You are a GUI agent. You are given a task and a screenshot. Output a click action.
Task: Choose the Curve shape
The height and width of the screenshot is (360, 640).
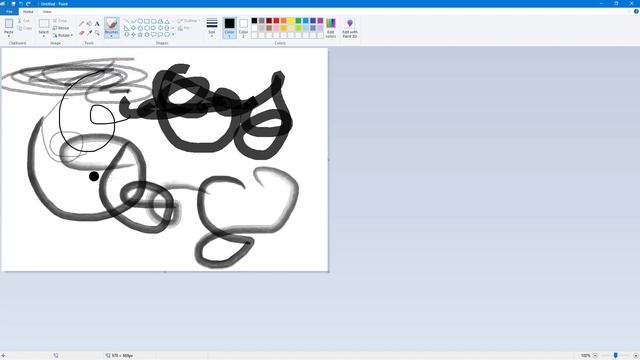(x=133, y=21)
